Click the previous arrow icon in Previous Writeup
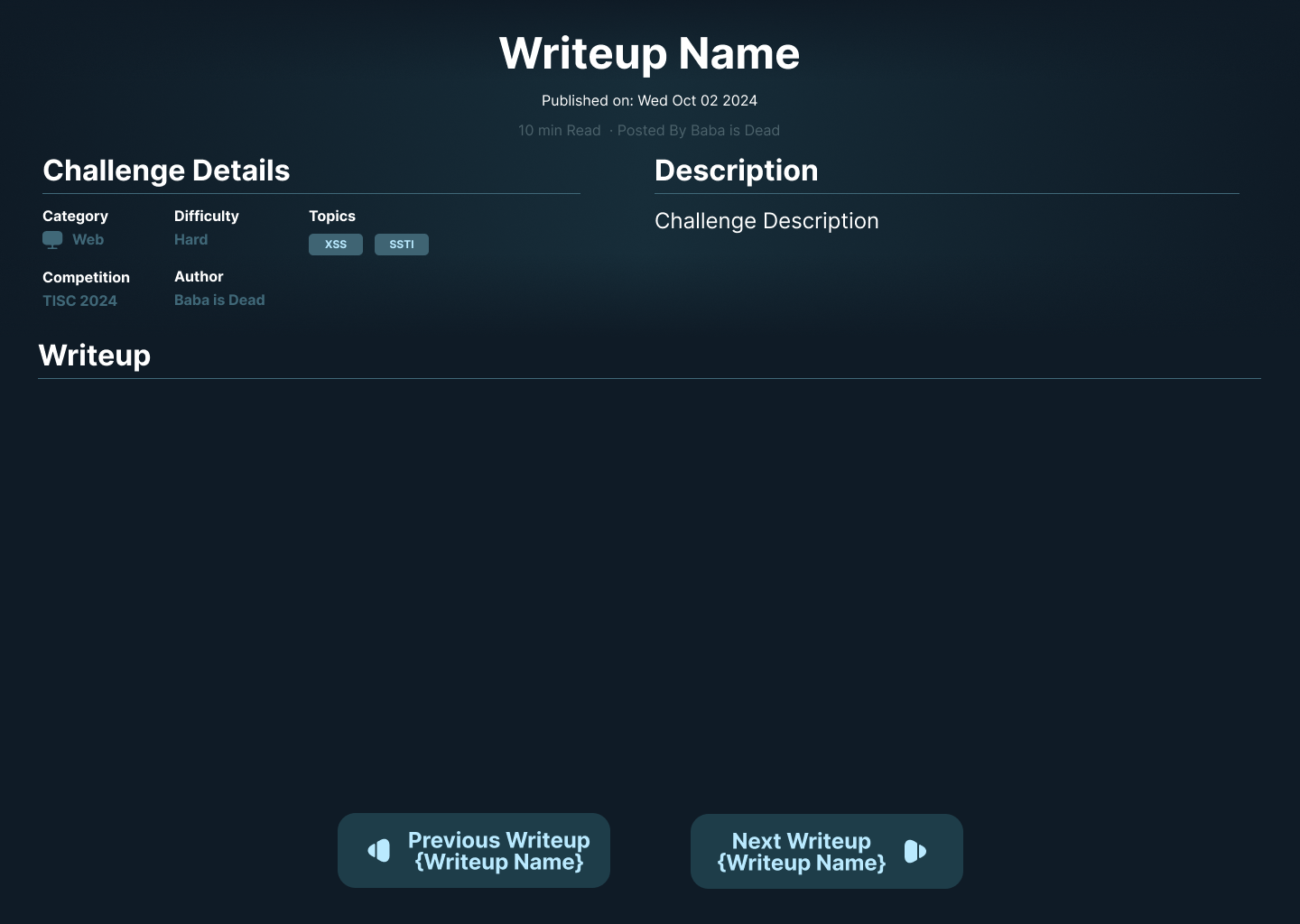The image size is (1300, 924). click(379, 850)
